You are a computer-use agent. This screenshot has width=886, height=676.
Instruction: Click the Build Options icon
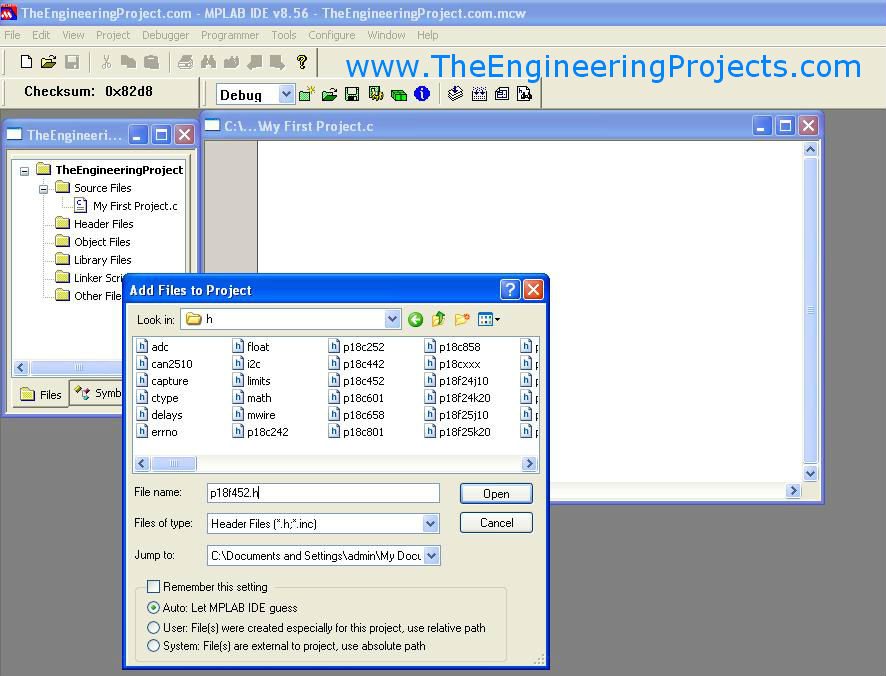376,94
